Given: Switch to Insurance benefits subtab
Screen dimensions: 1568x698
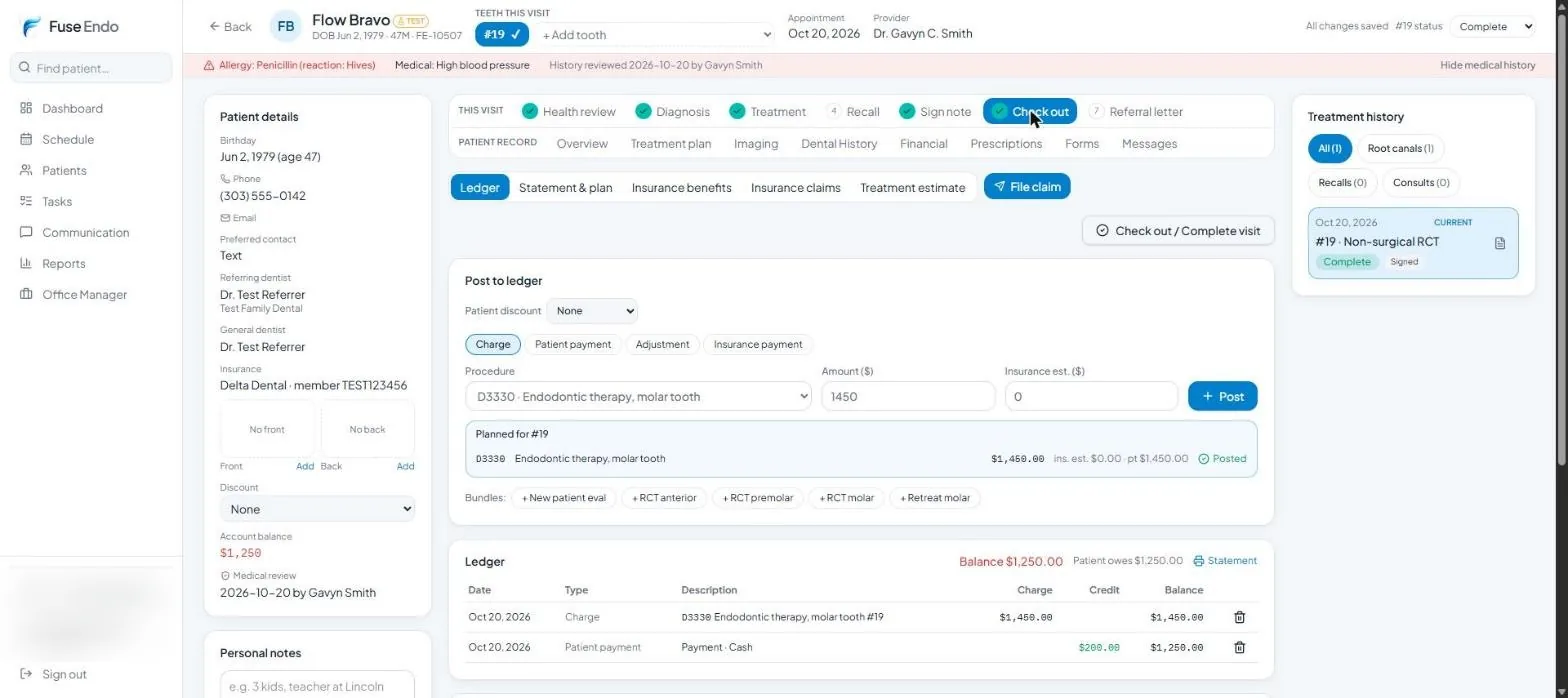Looking at the screenshot, I should [x=682, y=187].
